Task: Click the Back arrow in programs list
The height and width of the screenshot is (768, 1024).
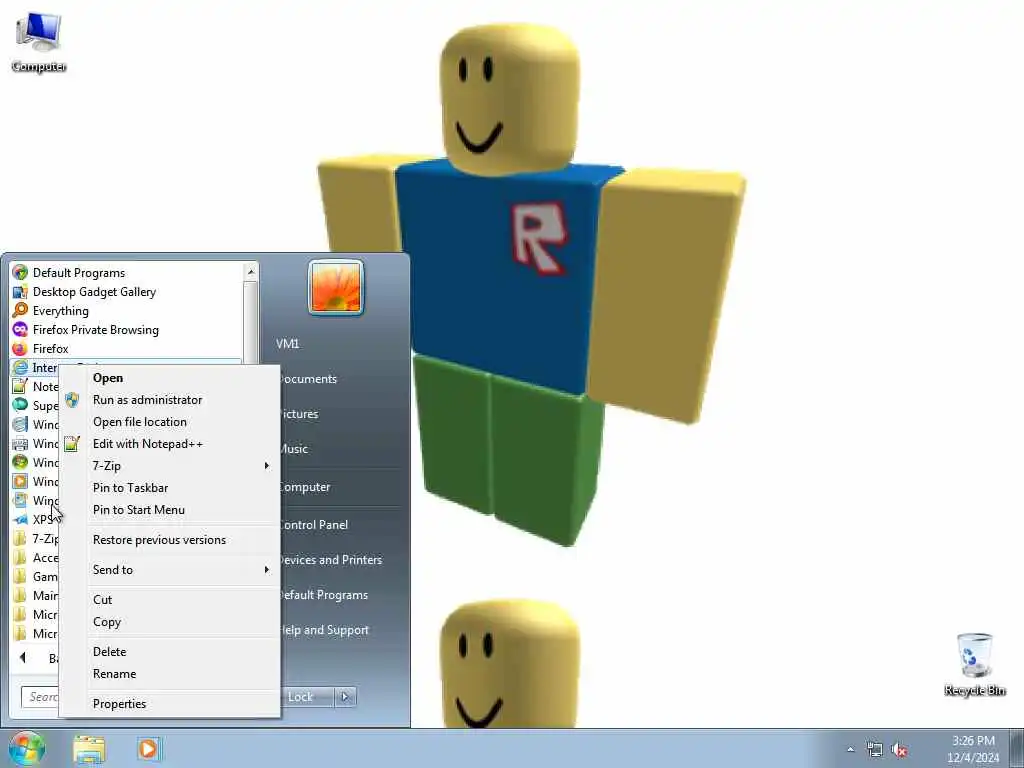Action: tap(22, 658)
